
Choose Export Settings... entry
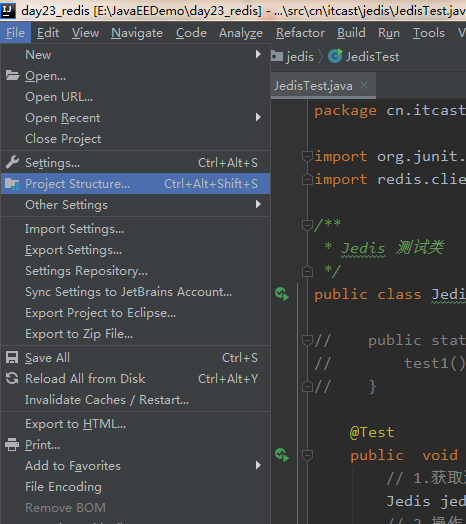click(x=135, y=250)
